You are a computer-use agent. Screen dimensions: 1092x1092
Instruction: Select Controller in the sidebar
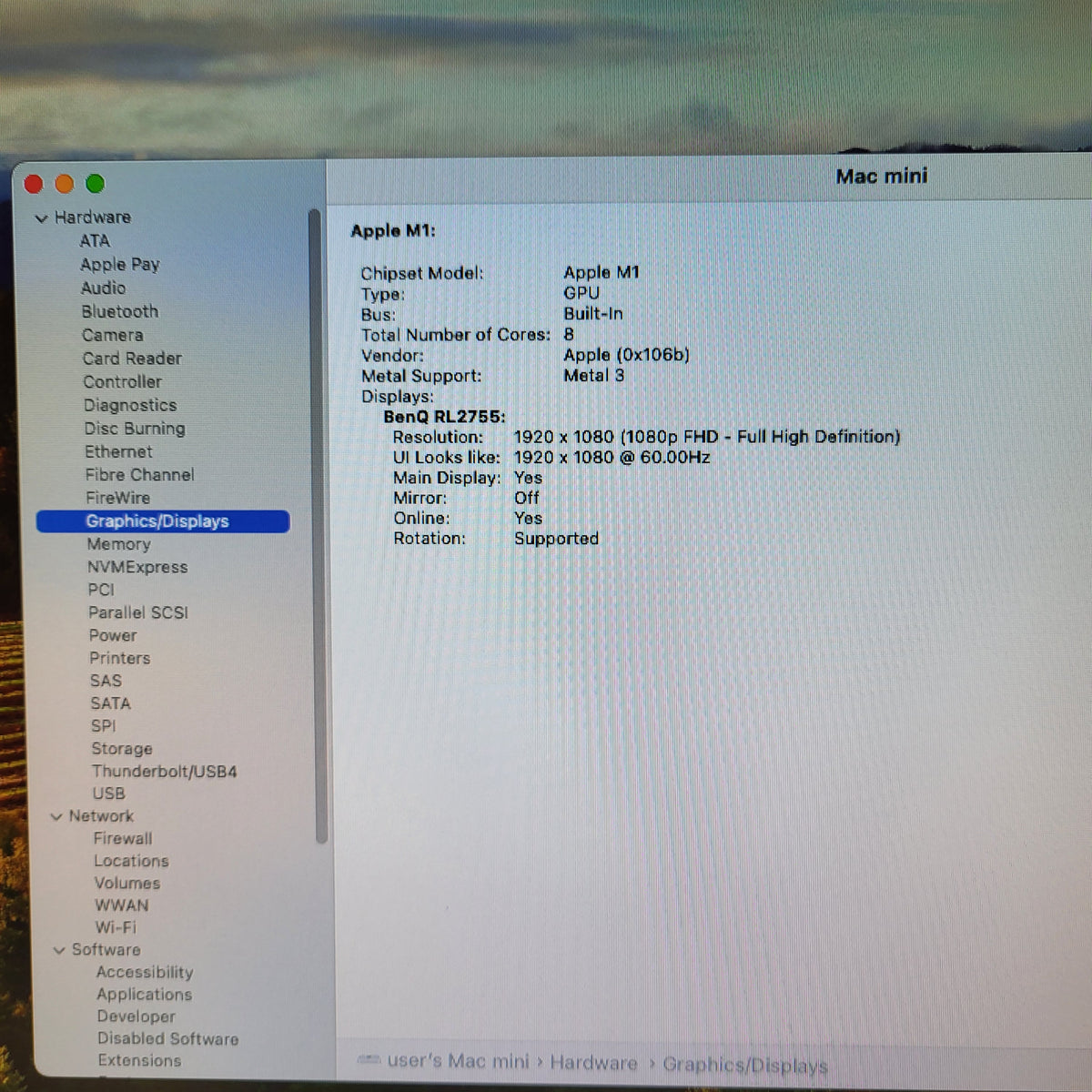tap(122, 382)
